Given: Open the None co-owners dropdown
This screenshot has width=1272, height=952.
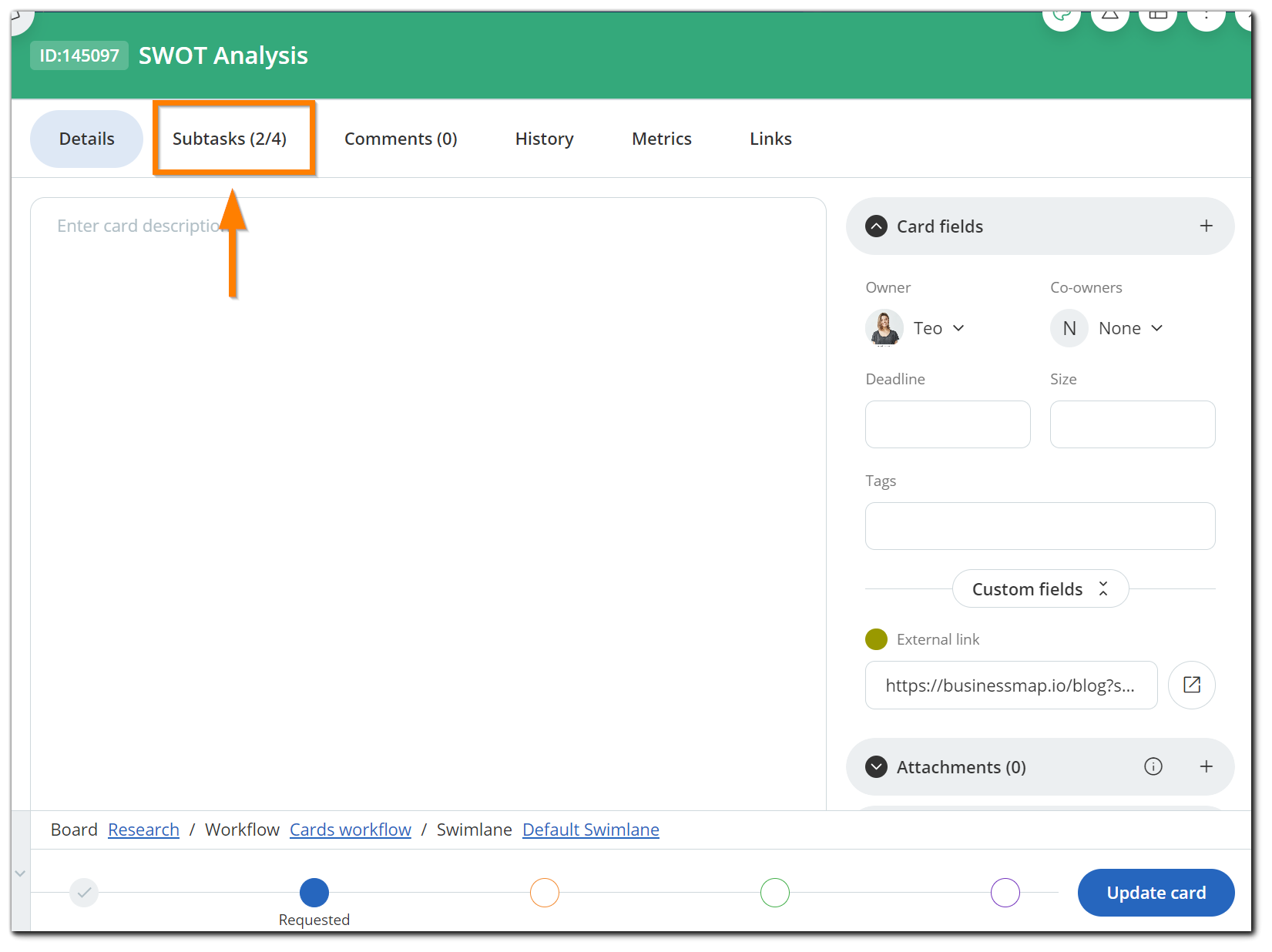Looking at the screenshot, I should 1130,328.
